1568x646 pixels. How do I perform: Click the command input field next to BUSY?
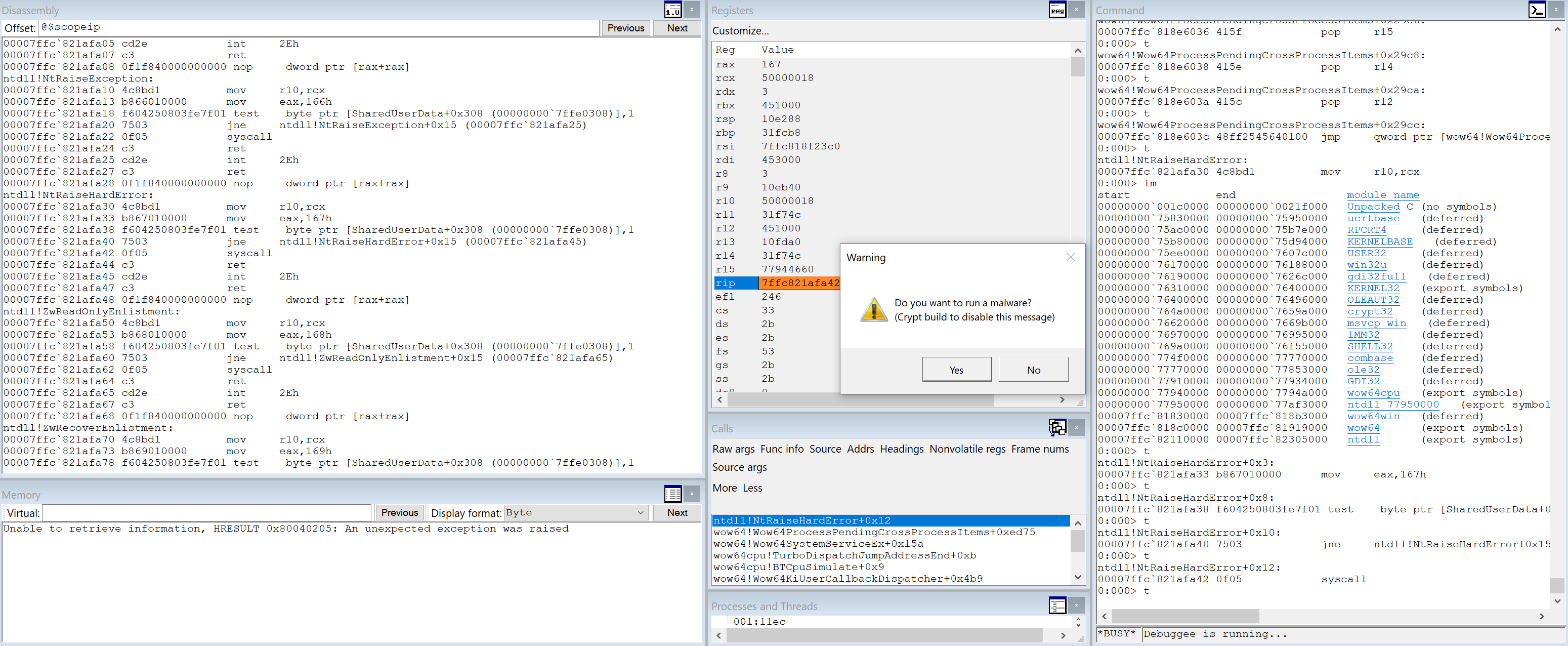(1354, 634)
